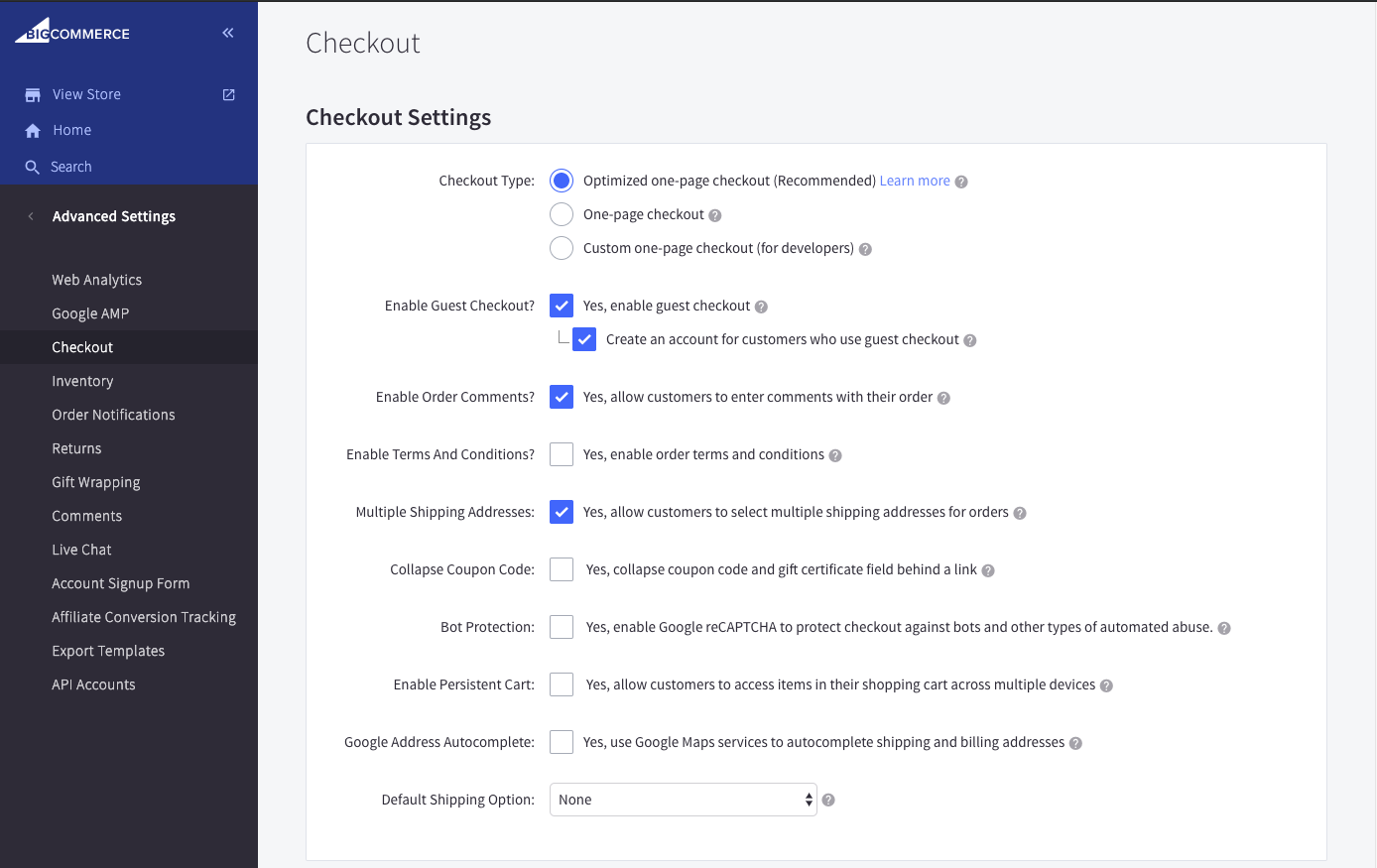Click help icon next to Default Shipping Option
The width and height of the screenshot is (1377, 868).
tap(828, 800)
